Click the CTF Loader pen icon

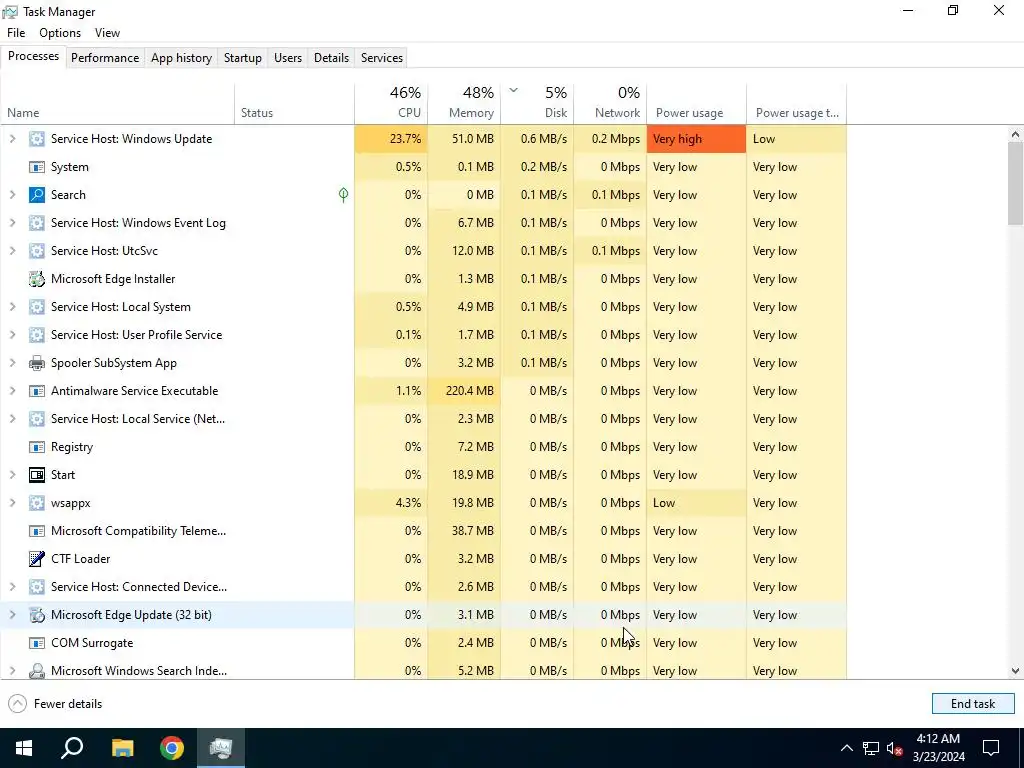(x=37, y=559)
